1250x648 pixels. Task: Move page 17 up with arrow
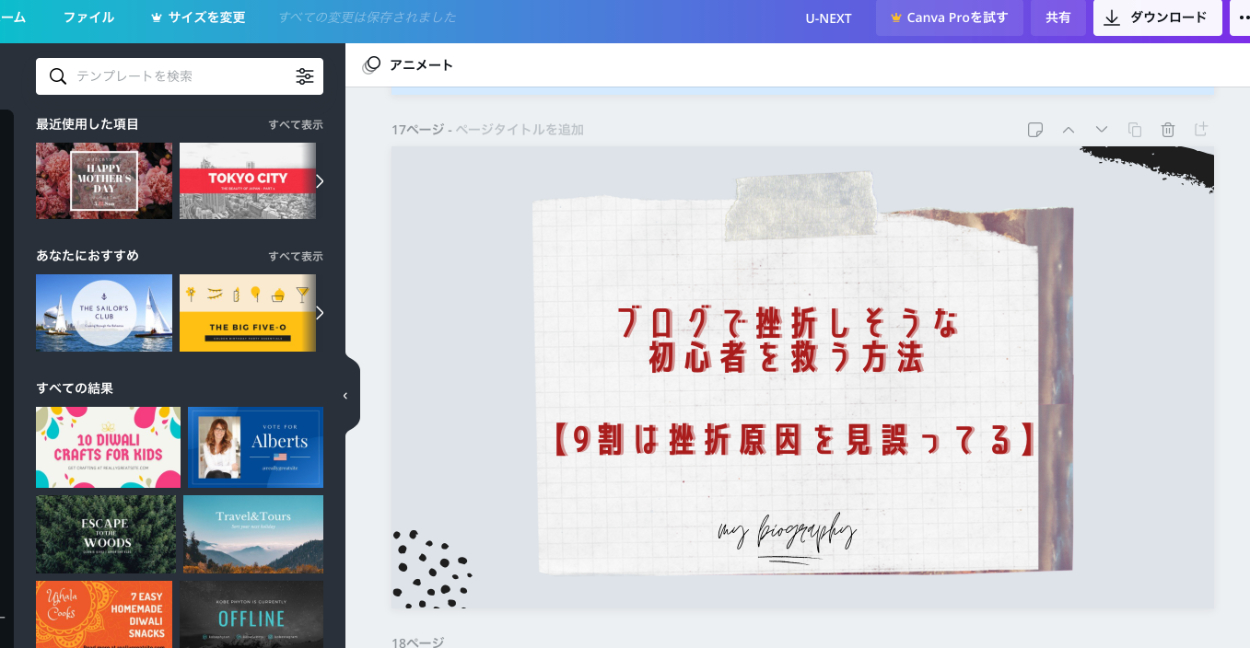coord(1068,130)
